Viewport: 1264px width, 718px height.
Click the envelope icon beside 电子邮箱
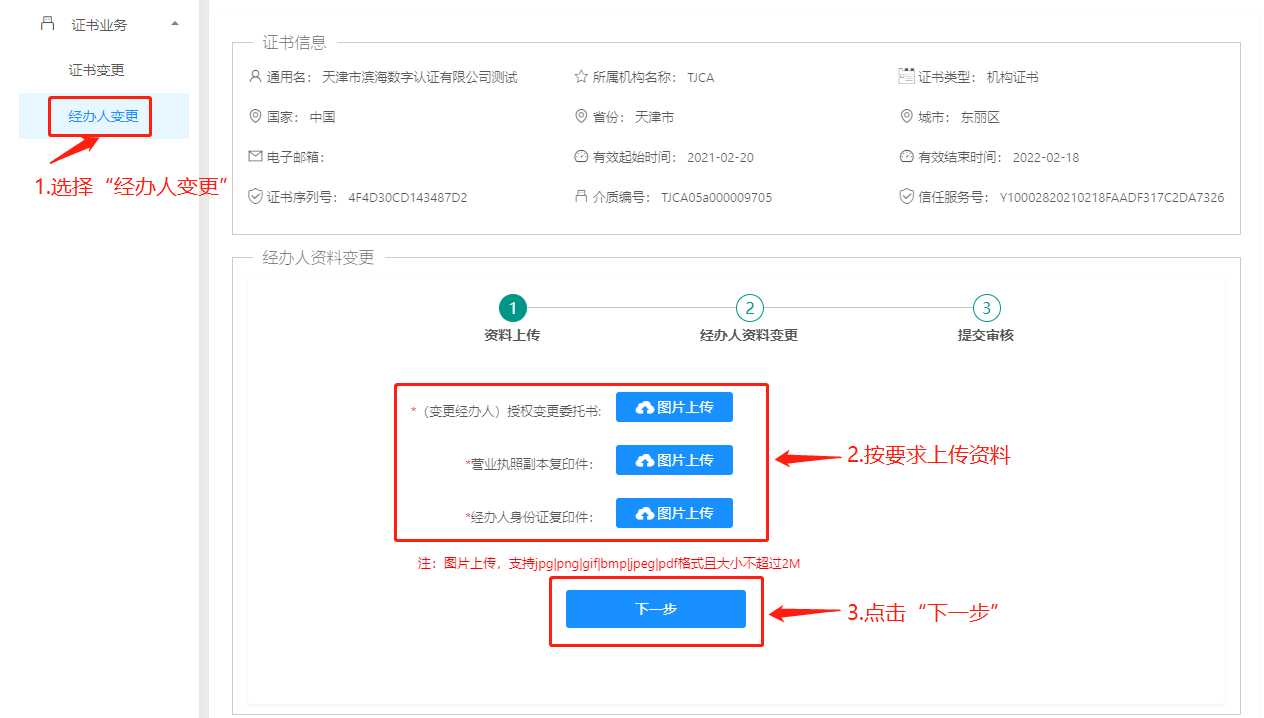pyautogui.click(x=255, y=157)
